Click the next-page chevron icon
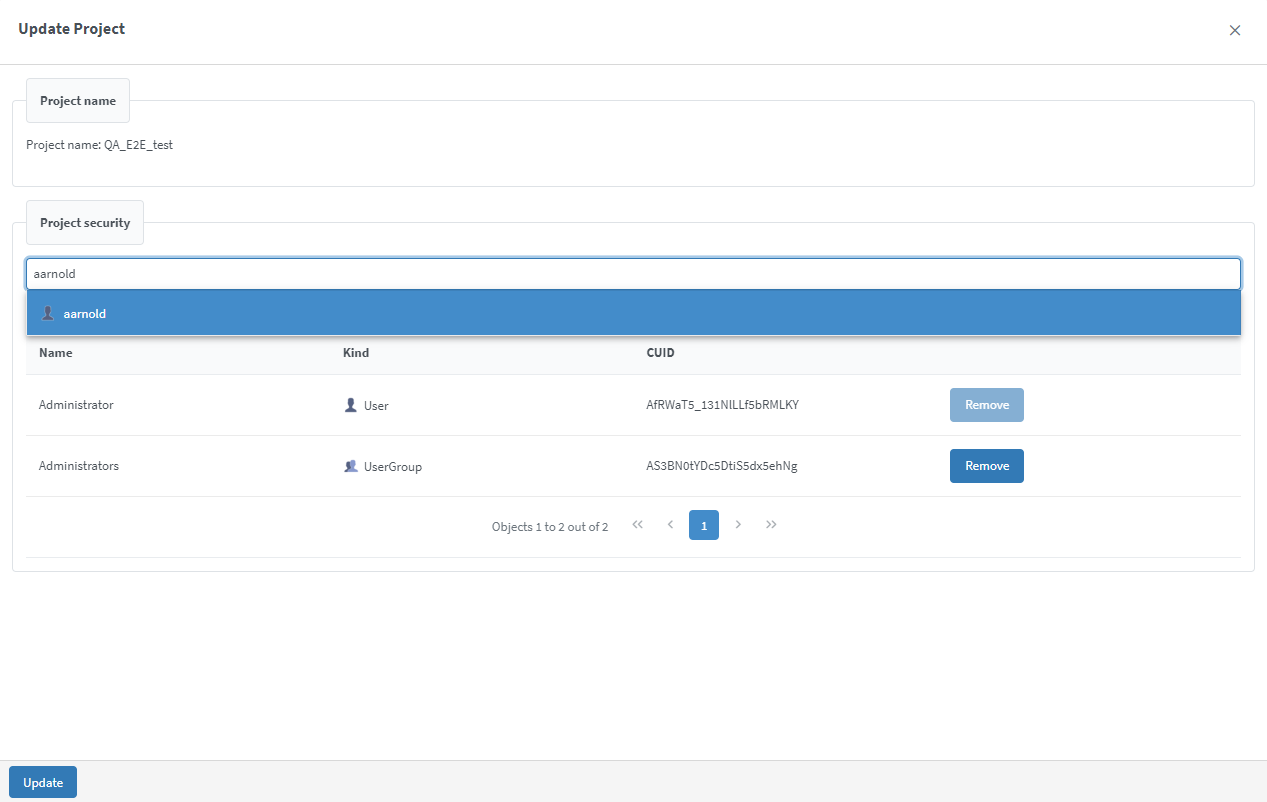Screen dimensions: 1267x802 point(738,524)
